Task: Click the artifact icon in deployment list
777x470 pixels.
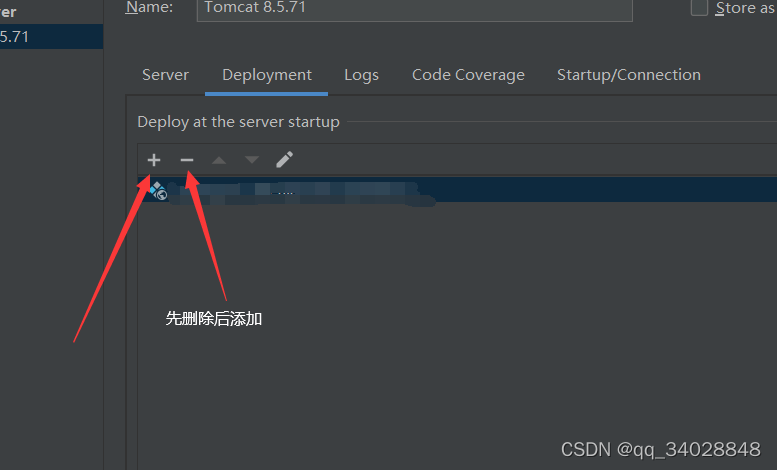Action: coord(158,190)
